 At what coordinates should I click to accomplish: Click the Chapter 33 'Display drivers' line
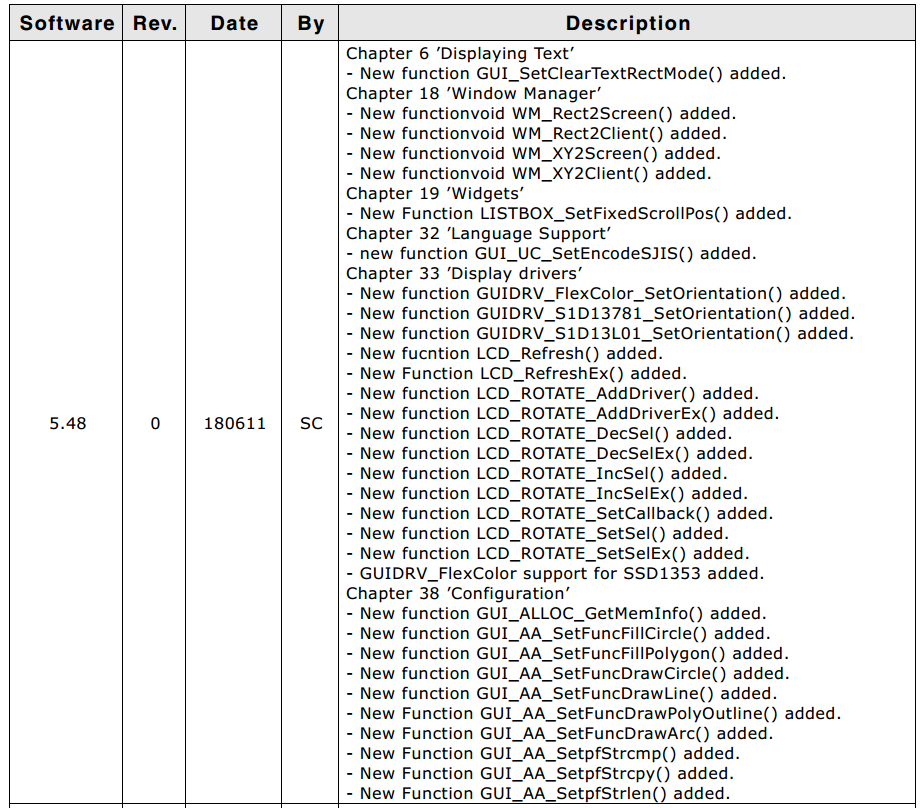coord(464,273)
